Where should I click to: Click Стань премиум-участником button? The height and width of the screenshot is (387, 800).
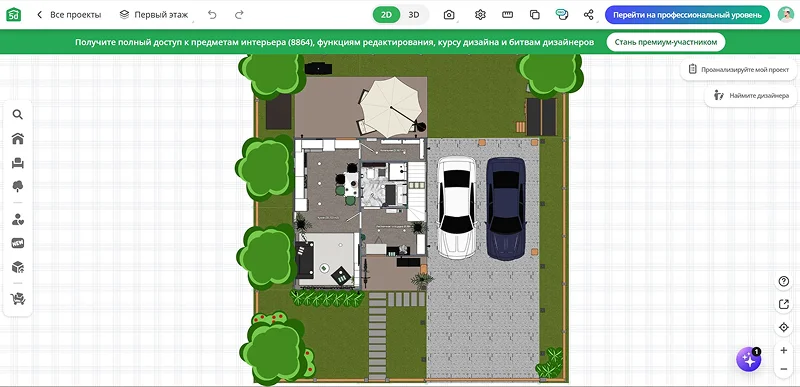[666, 42]
